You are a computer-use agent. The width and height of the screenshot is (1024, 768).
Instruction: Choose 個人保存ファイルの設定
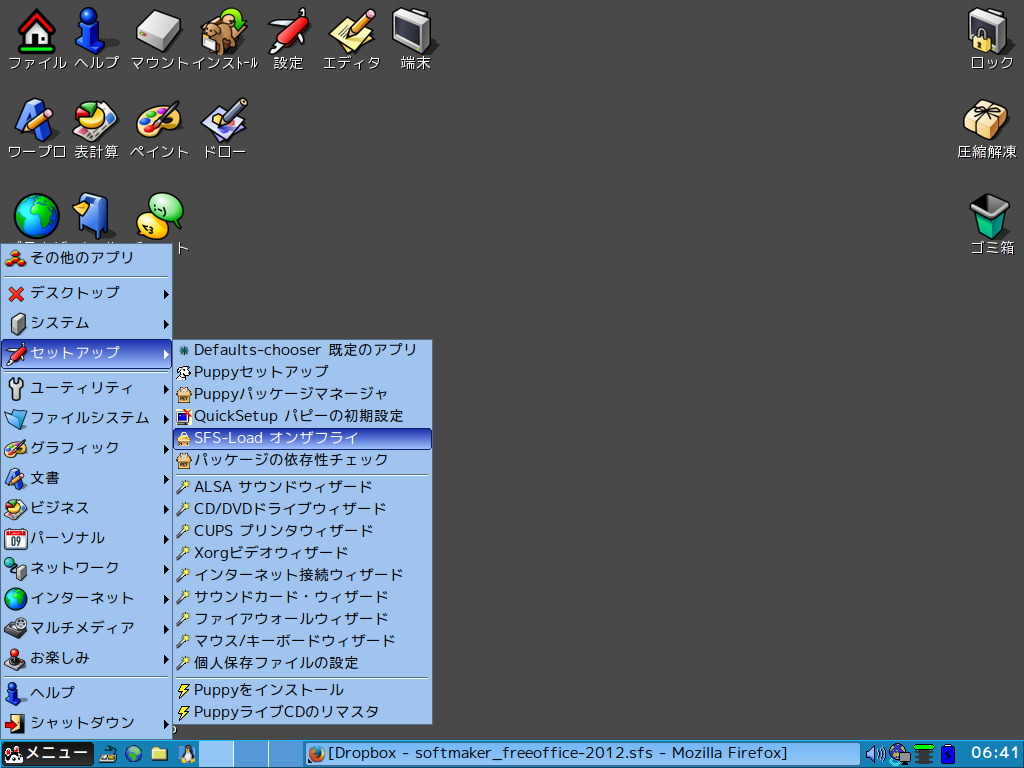click(302, 664)
